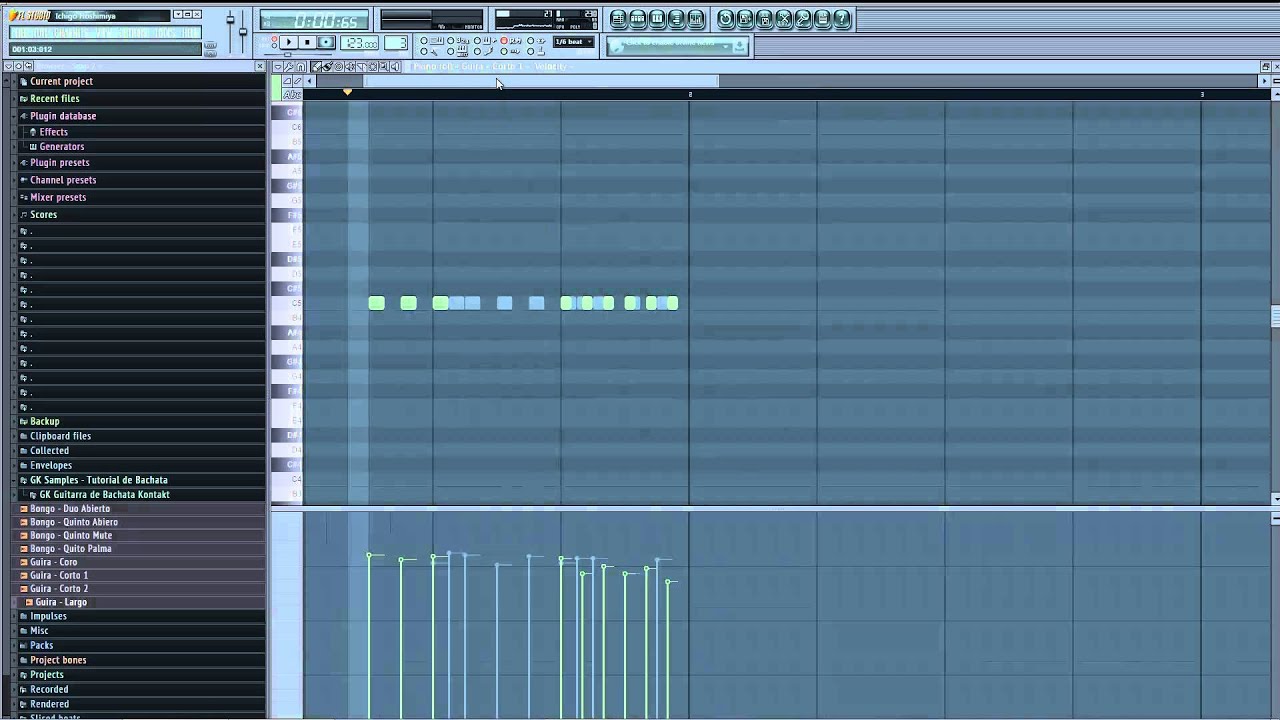The width and height of the screenshot is (1280, 720).
Task: Open the FILE menu
Action: pos(20,32)
